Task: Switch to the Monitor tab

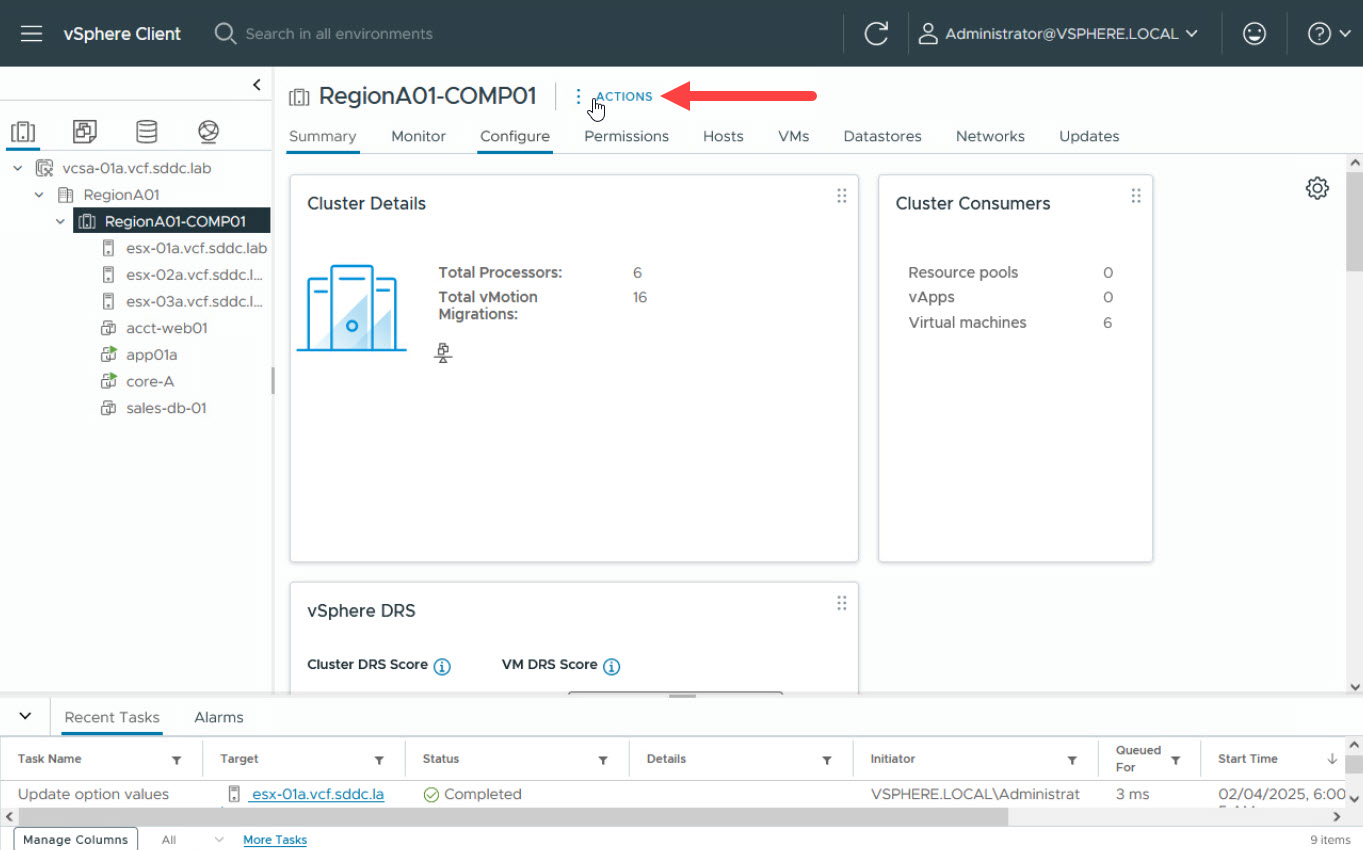Action: (418, 136)
